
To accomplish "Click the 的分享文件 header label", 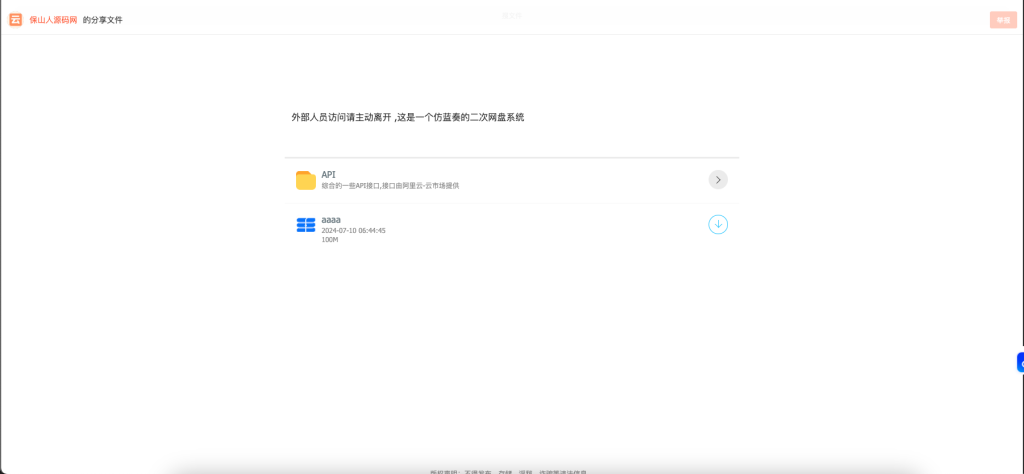I will (x=103, y=20).
